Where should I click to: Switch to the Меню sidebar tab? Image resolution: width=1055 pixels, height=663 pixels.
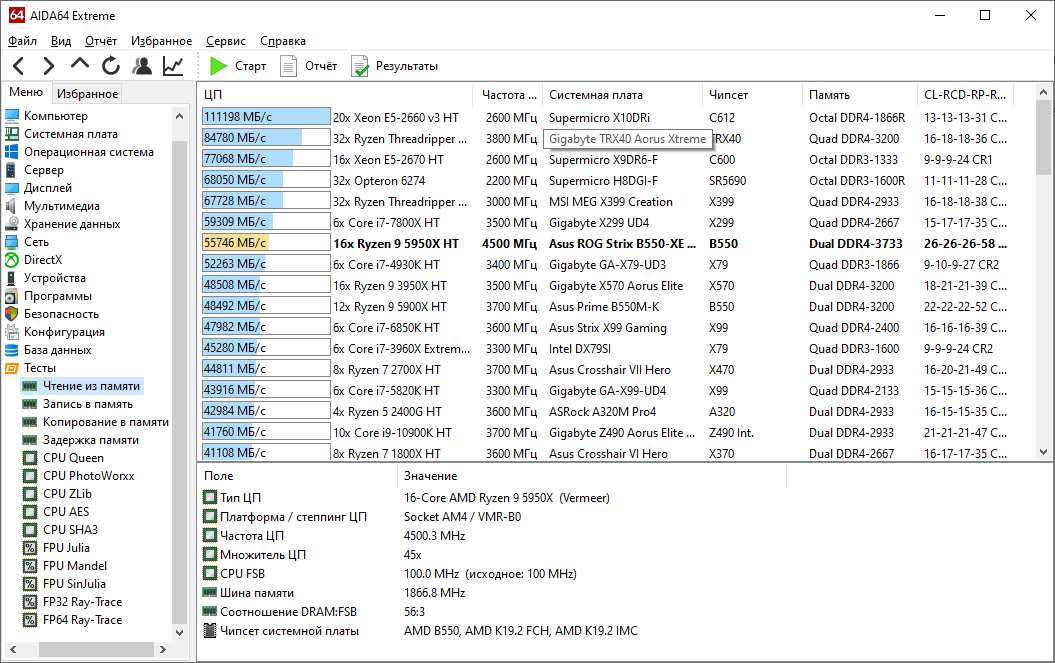coord(26,92)
